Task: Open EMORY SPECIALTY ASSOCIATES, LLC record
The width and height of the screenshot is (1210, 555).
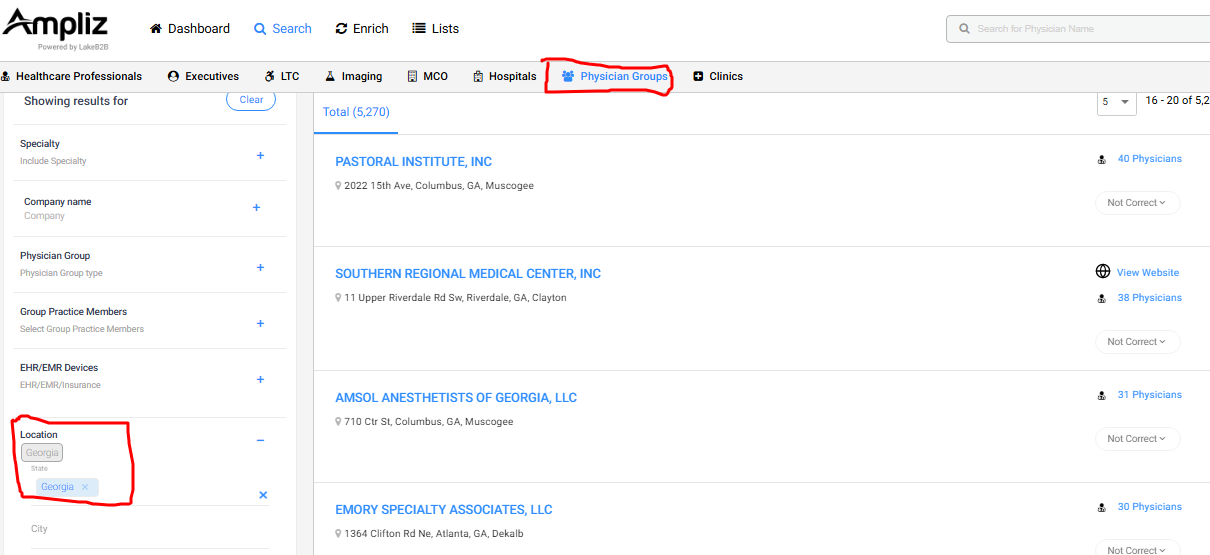Action: pyautogui.click(x=444, y=510)
